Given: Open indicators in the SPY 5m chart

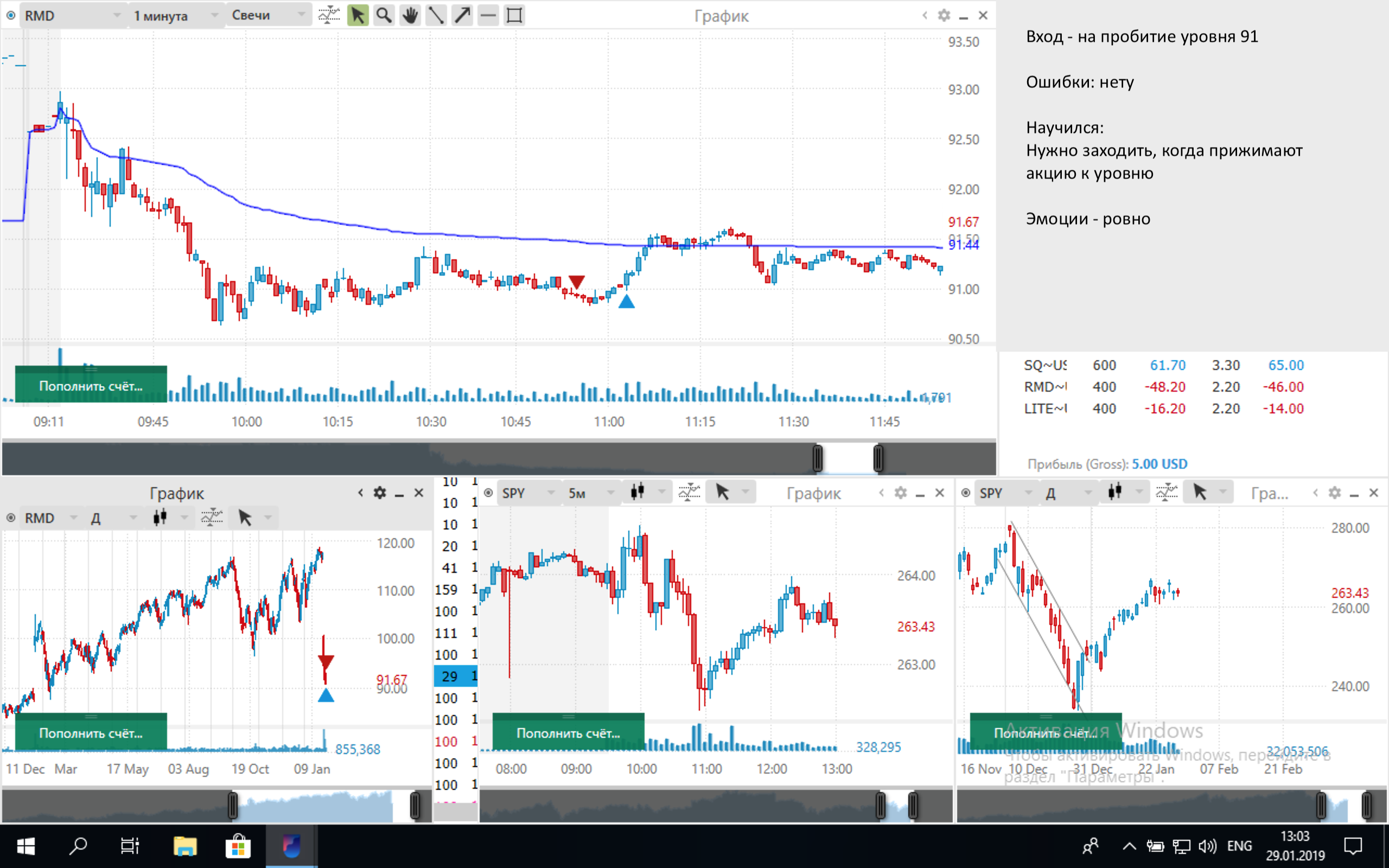Looking at the screenshot, I should pyautogui.click(x=689, y=492).
